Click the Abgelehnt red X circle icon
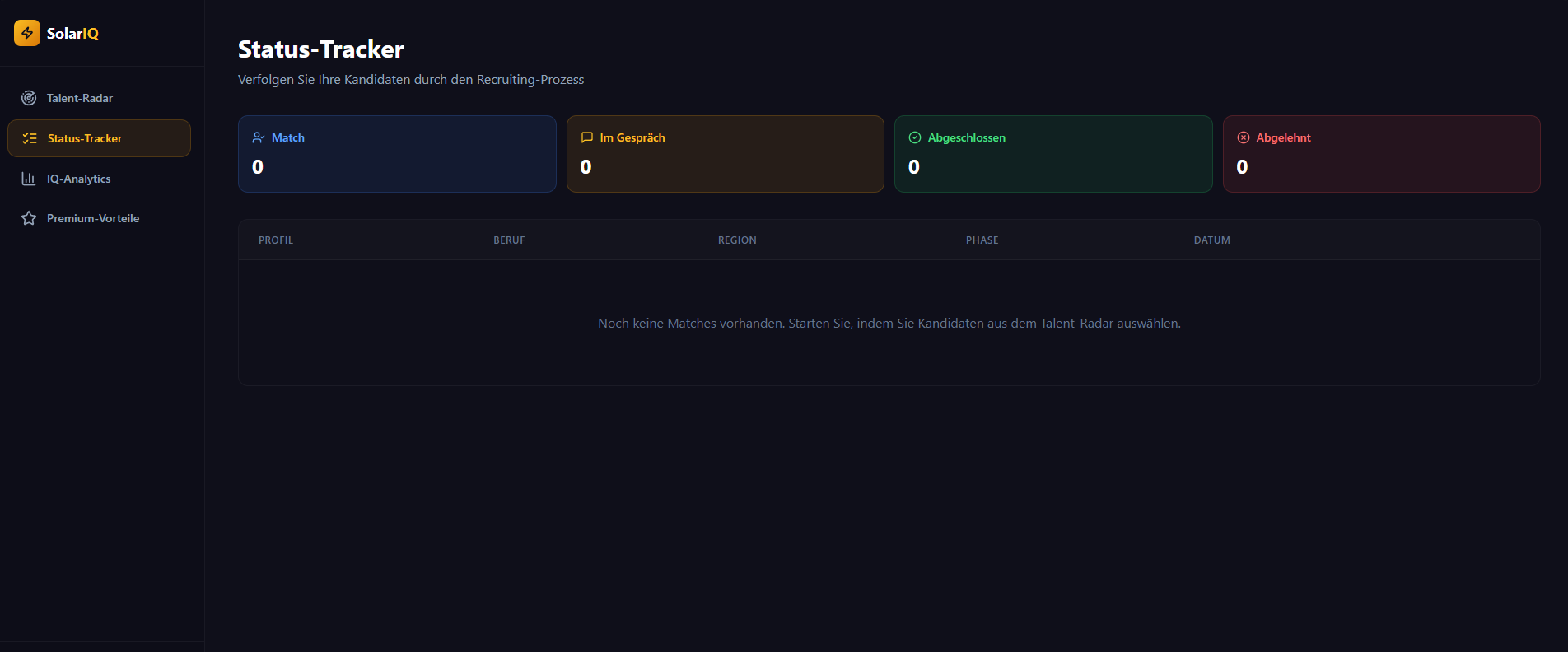The image size is (1568, 652). 1244,137
